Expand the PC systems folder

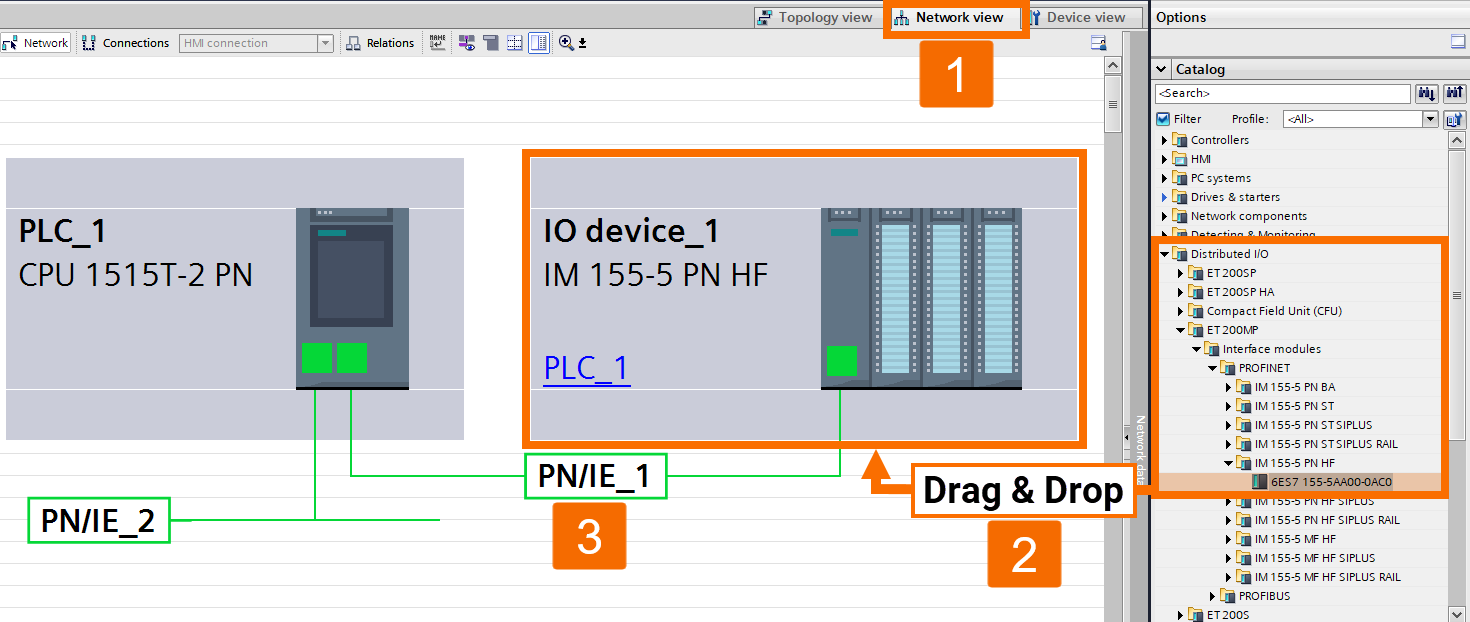pyautogui.click(x=1165, y=178)
